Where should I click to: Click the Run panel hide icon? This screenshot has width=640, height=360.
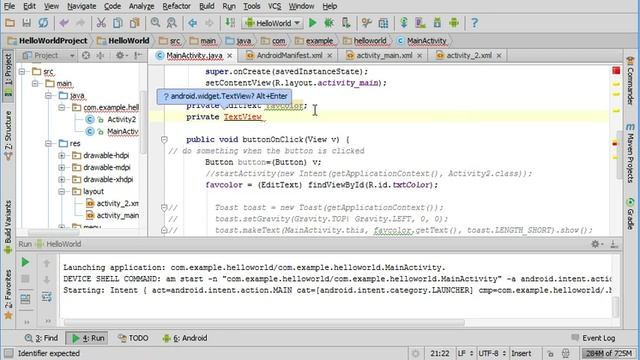613,244
